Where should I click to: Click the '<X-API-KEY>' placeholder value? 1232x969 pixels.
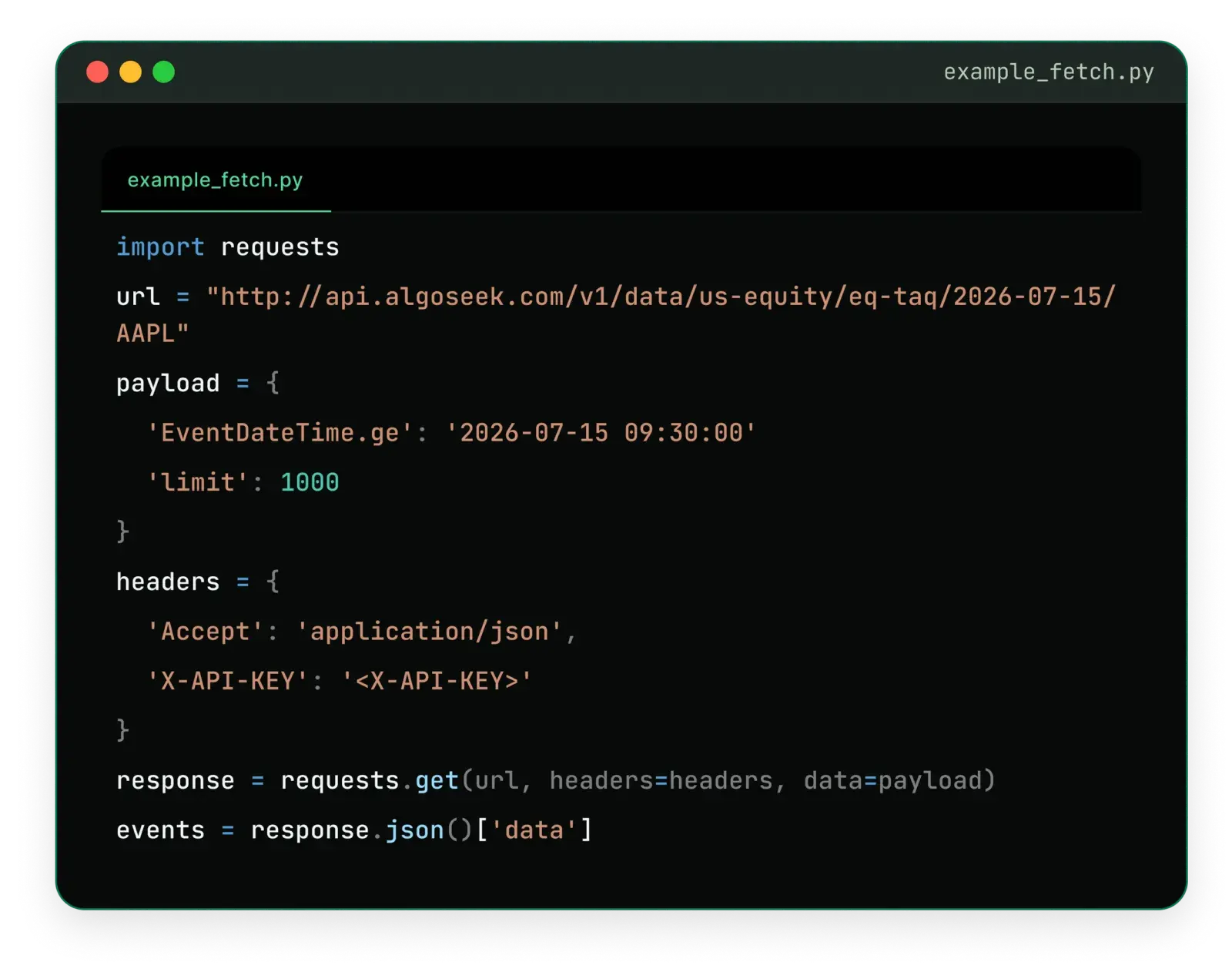coord(437,681)
